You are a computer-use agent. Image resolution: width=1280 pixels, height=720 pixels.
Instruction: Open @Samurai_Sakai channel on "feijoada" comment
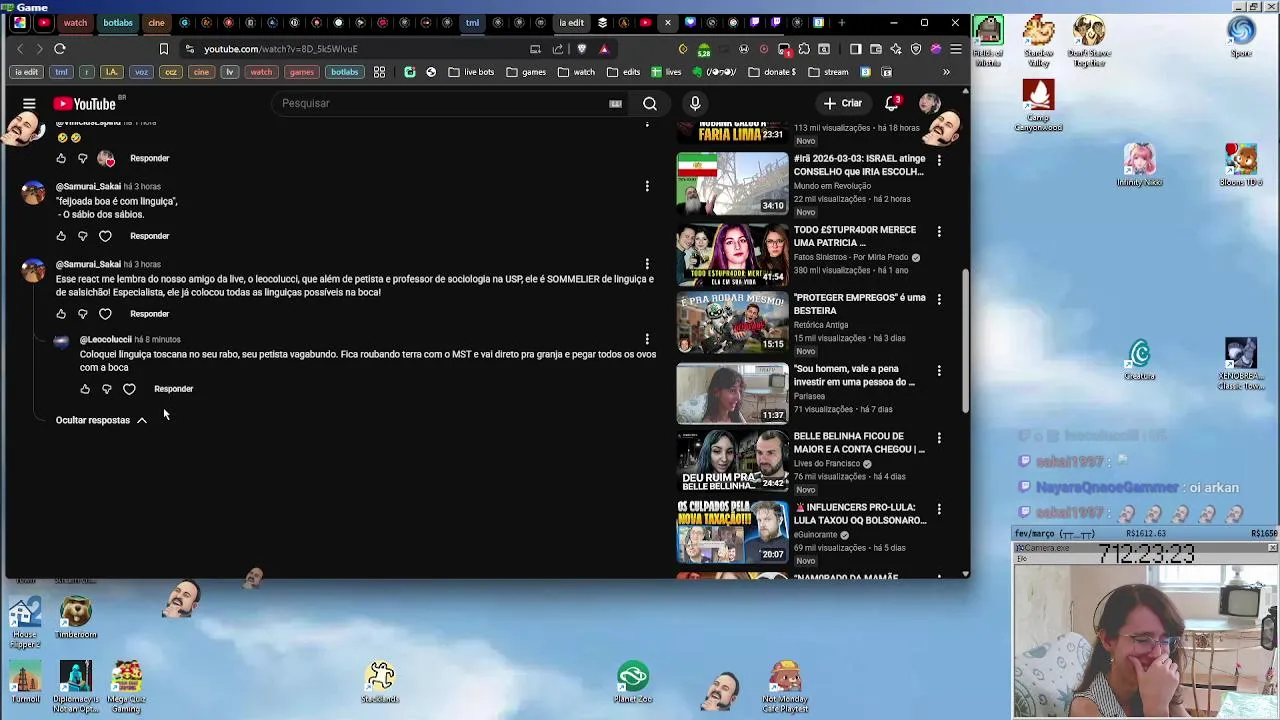pyautogui.click(x=88, y=186)
